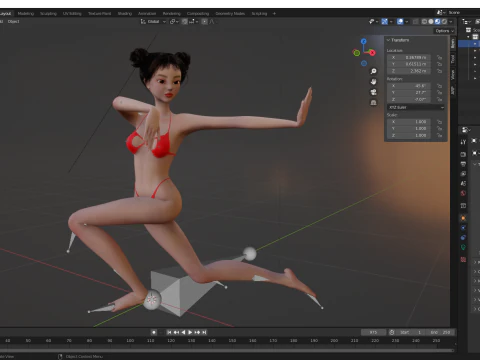The image size is (480, 360).
Task: Click the red X axis gizmo ball
Action: [x=372, y=53]
